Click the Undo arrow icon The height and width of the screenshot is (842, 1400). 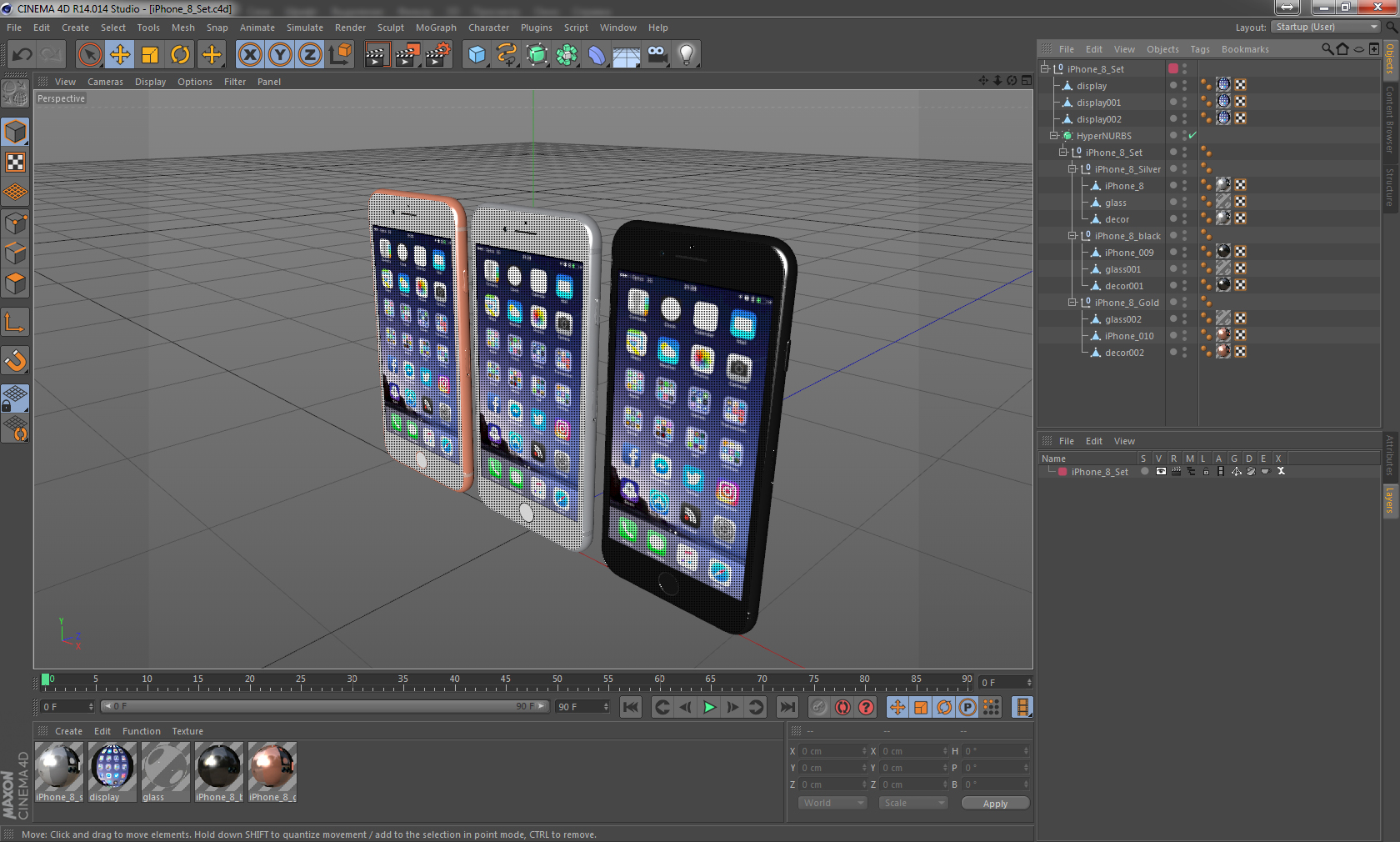[x=22, y=55]
